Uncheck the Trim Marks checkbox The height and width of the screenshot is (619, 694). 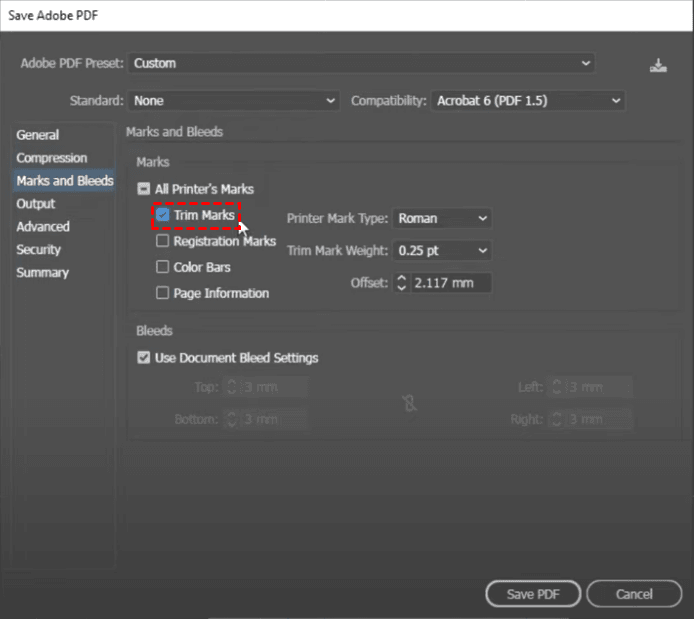click(162, 215)
